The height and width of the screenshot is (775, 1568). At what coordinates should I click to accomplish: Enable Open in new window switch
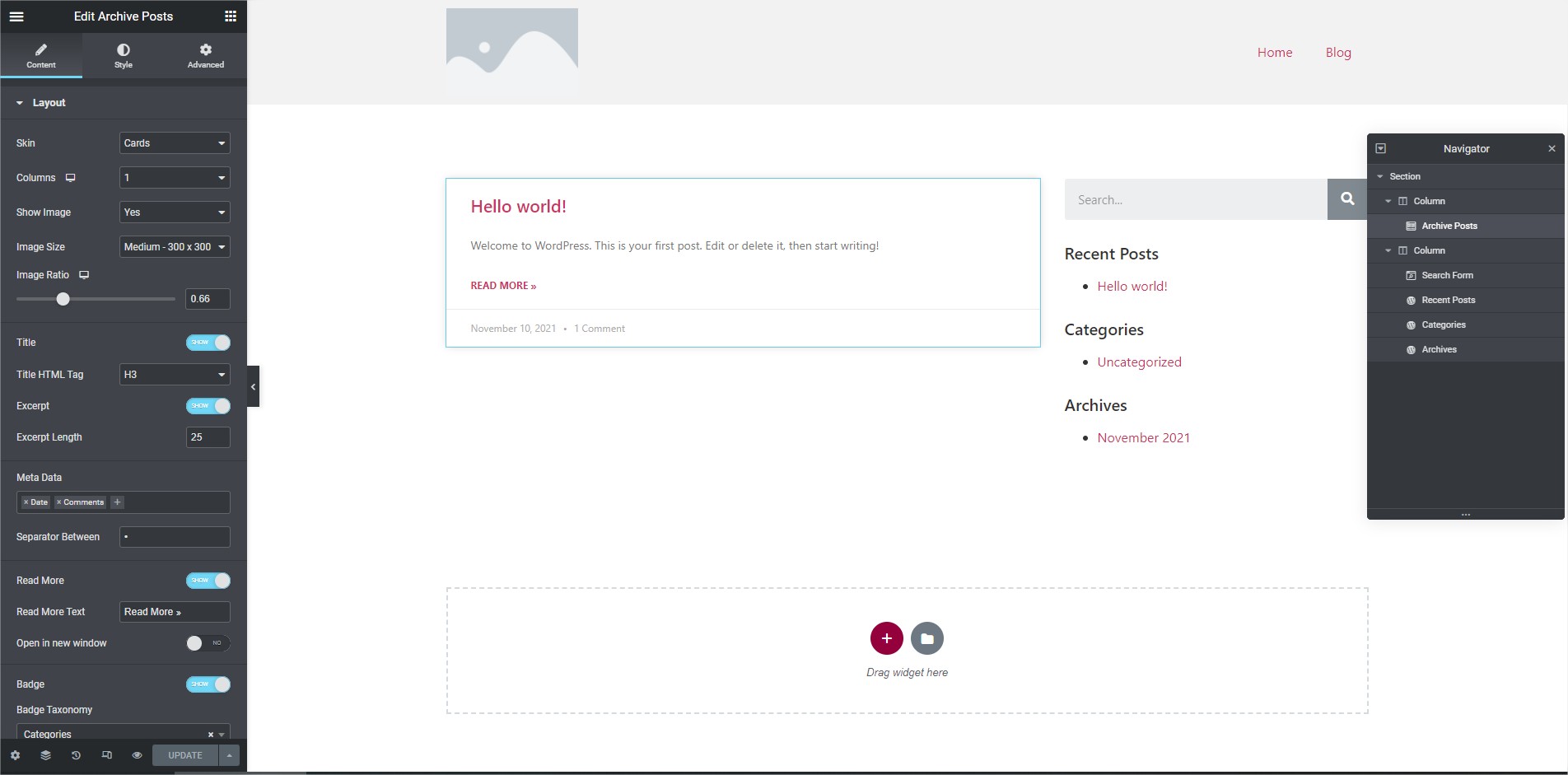click(208, 643)
